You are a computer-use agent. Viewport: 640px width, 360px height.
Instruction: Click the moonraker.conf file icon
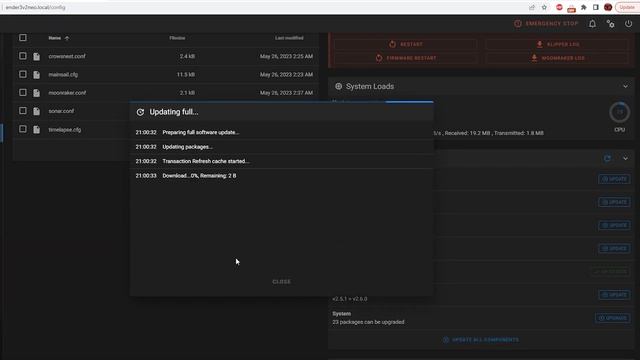tap(37, 93)
